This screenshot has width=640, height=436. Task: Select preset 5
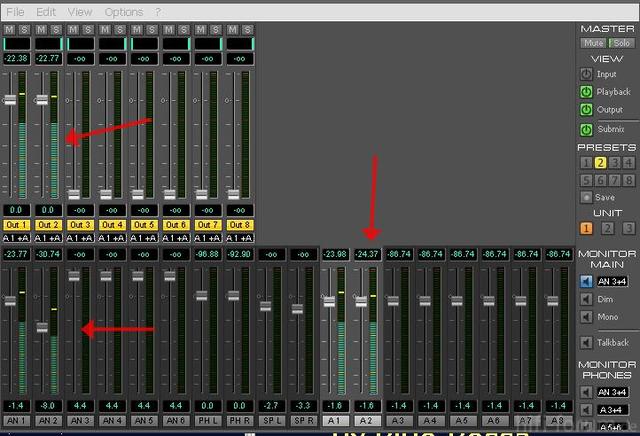[x=586, y=180]
